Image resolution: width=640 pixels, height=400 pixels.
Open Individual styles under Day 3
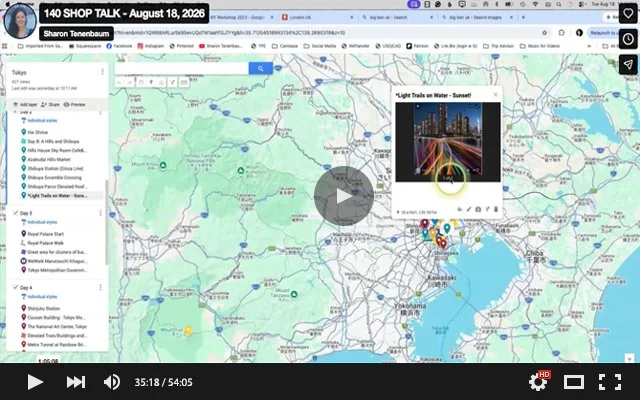point(42,222)
